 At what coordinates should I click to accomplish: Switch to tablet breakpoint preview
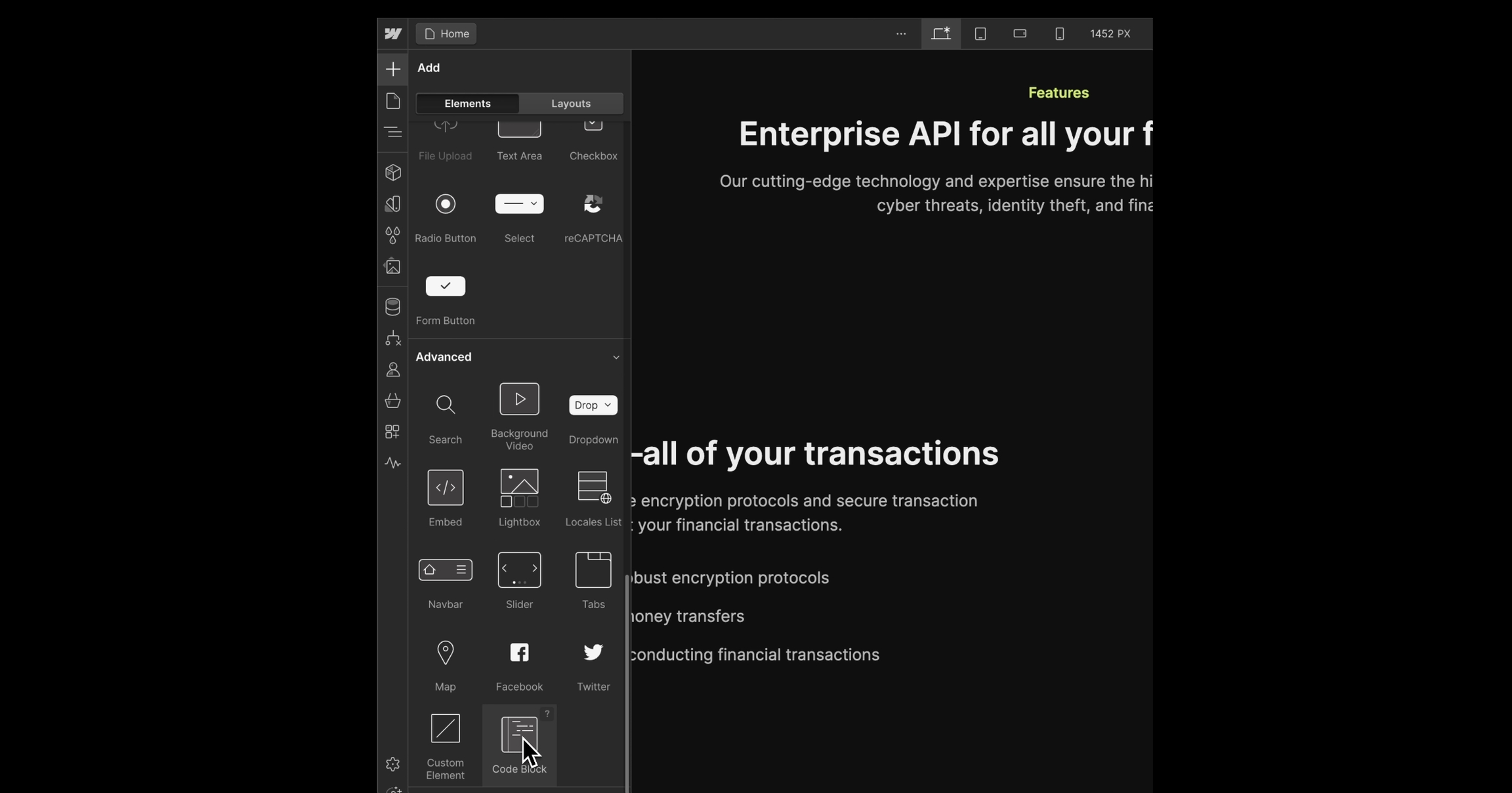(x=980, y=33)
